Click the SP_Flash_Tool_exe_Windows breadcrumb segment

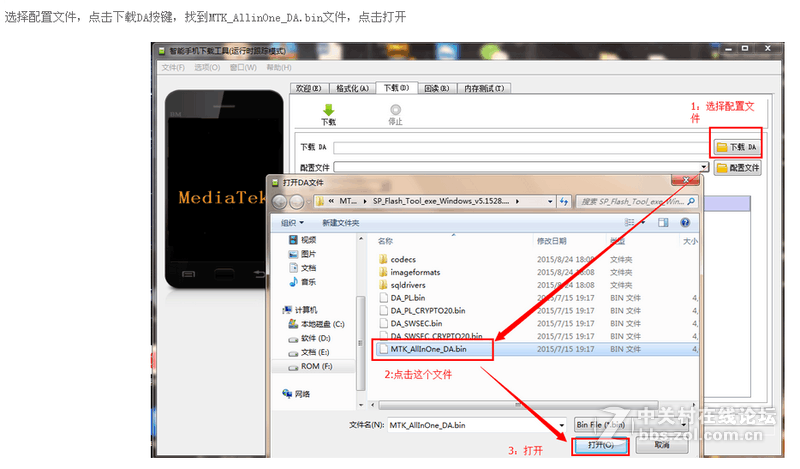pyautogui.click(x=441, y=201)
